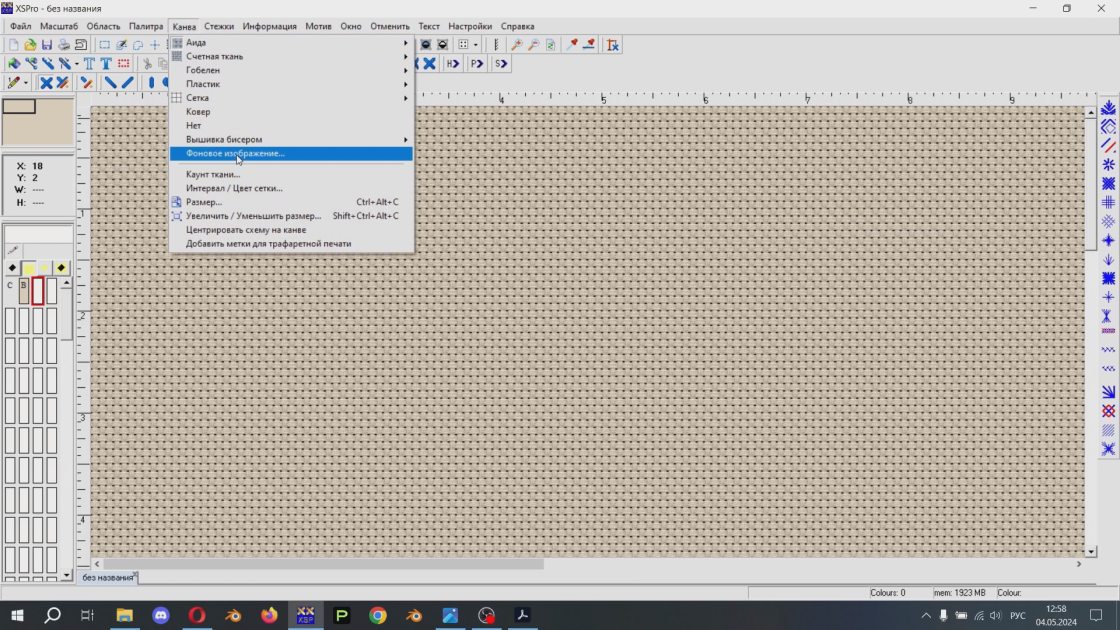
Task: Click the Open folder icon
Action: 30,45
